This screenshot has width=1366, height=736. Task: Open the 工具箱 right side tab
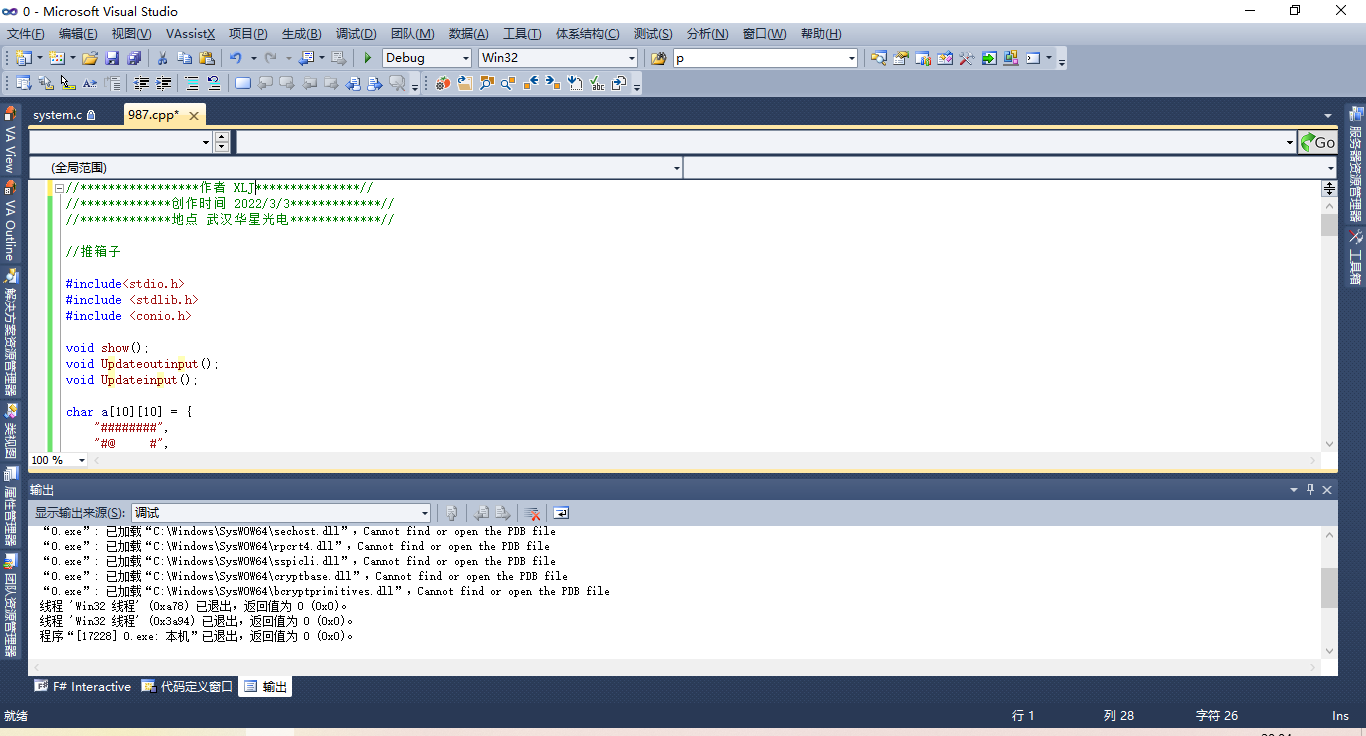click(x=1355, y=259)
